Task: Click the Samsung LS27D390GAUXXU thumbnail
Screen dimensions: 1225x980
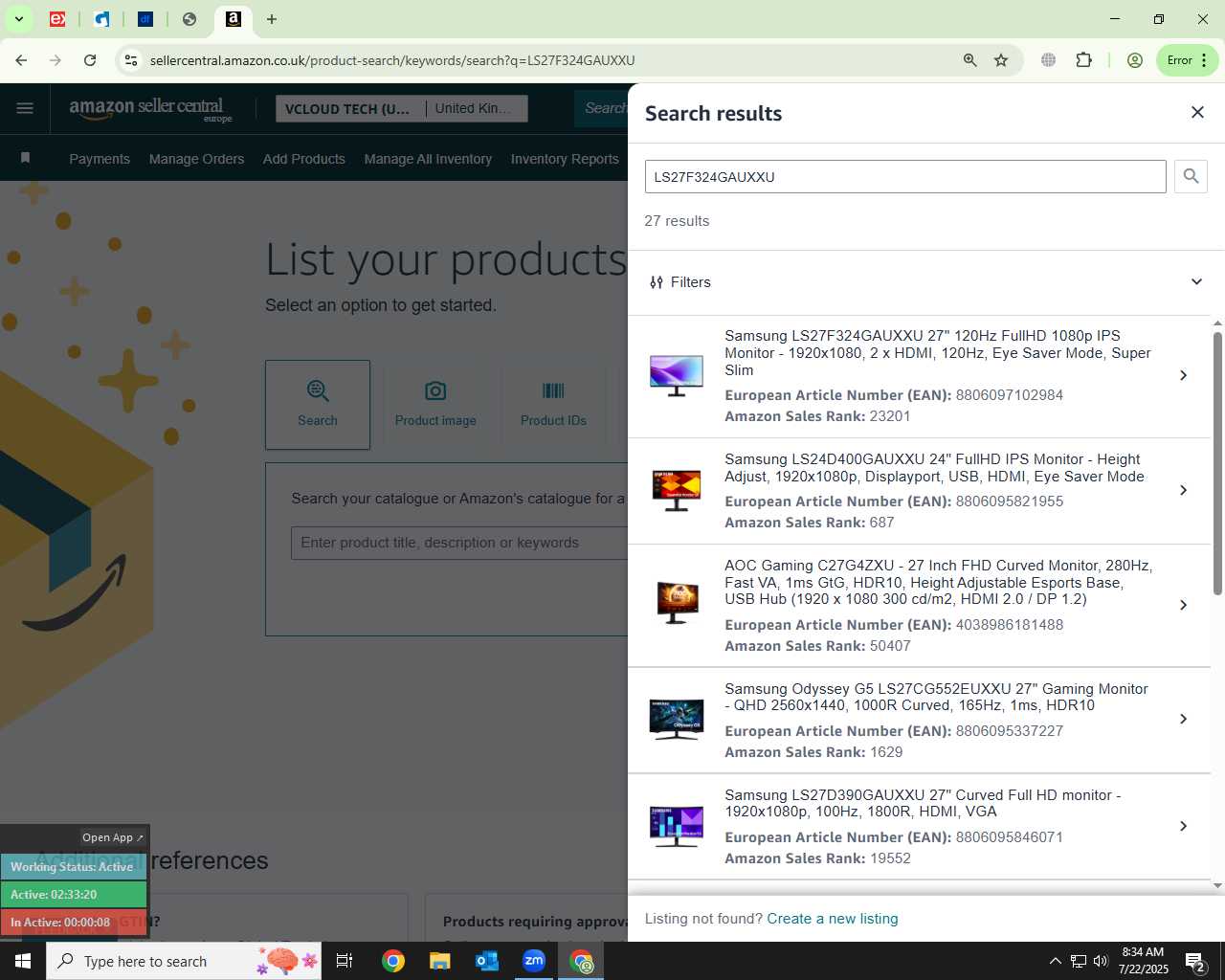Action: click(x=677, y=827)
